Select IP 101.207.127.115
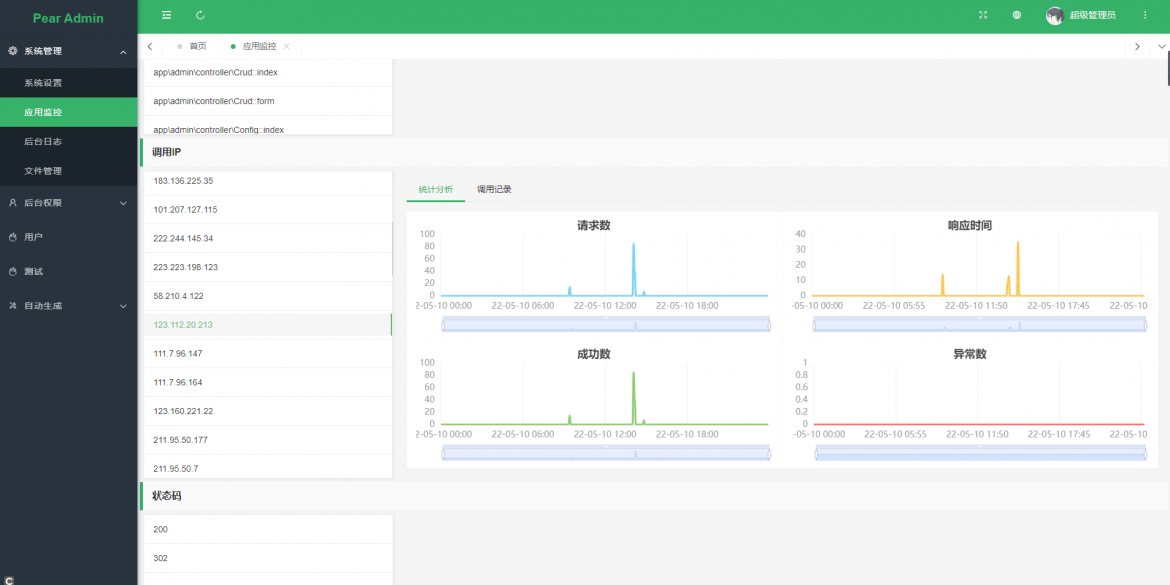This screenshot has height=585, width=1170. [267, 210]
